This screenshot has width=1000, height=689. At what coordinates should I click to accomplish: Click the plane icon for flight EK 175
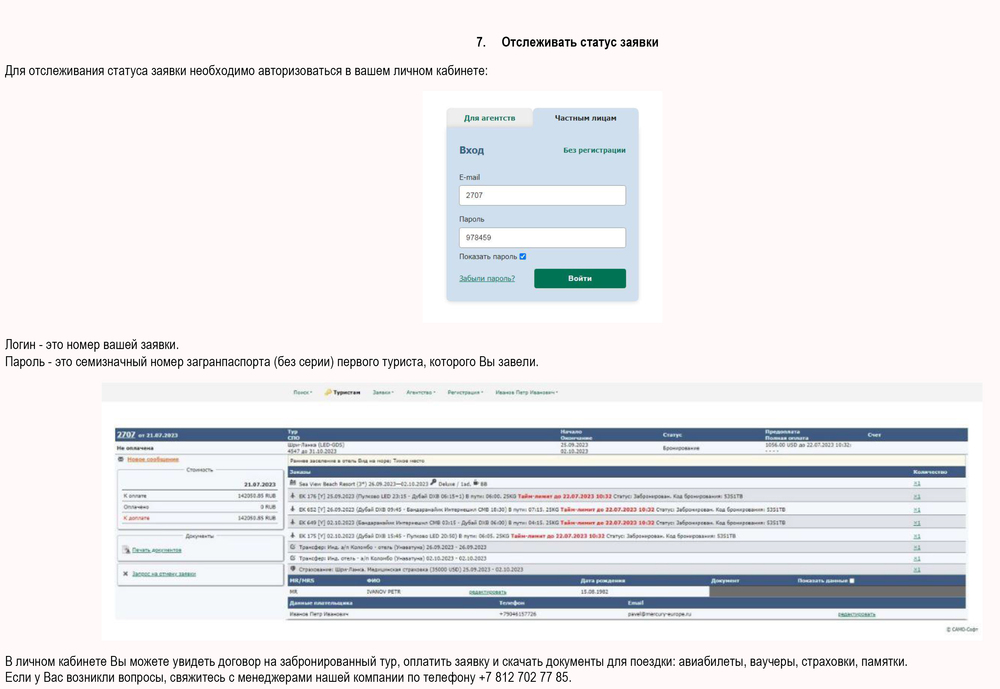pos(293,535)
